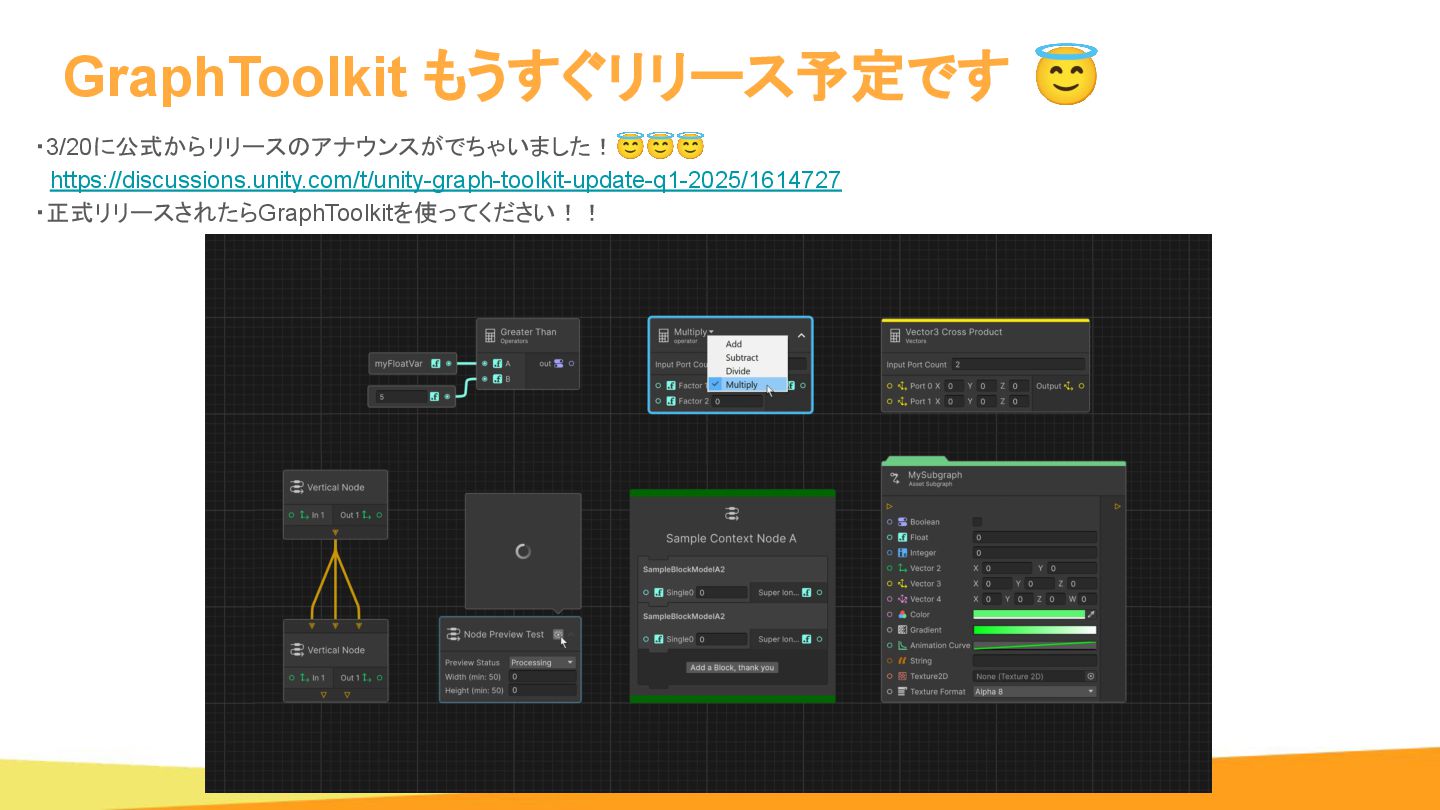Screen dimensions: 1440x810
Task: Click the input port circle for A
Action: click(485, 364)
